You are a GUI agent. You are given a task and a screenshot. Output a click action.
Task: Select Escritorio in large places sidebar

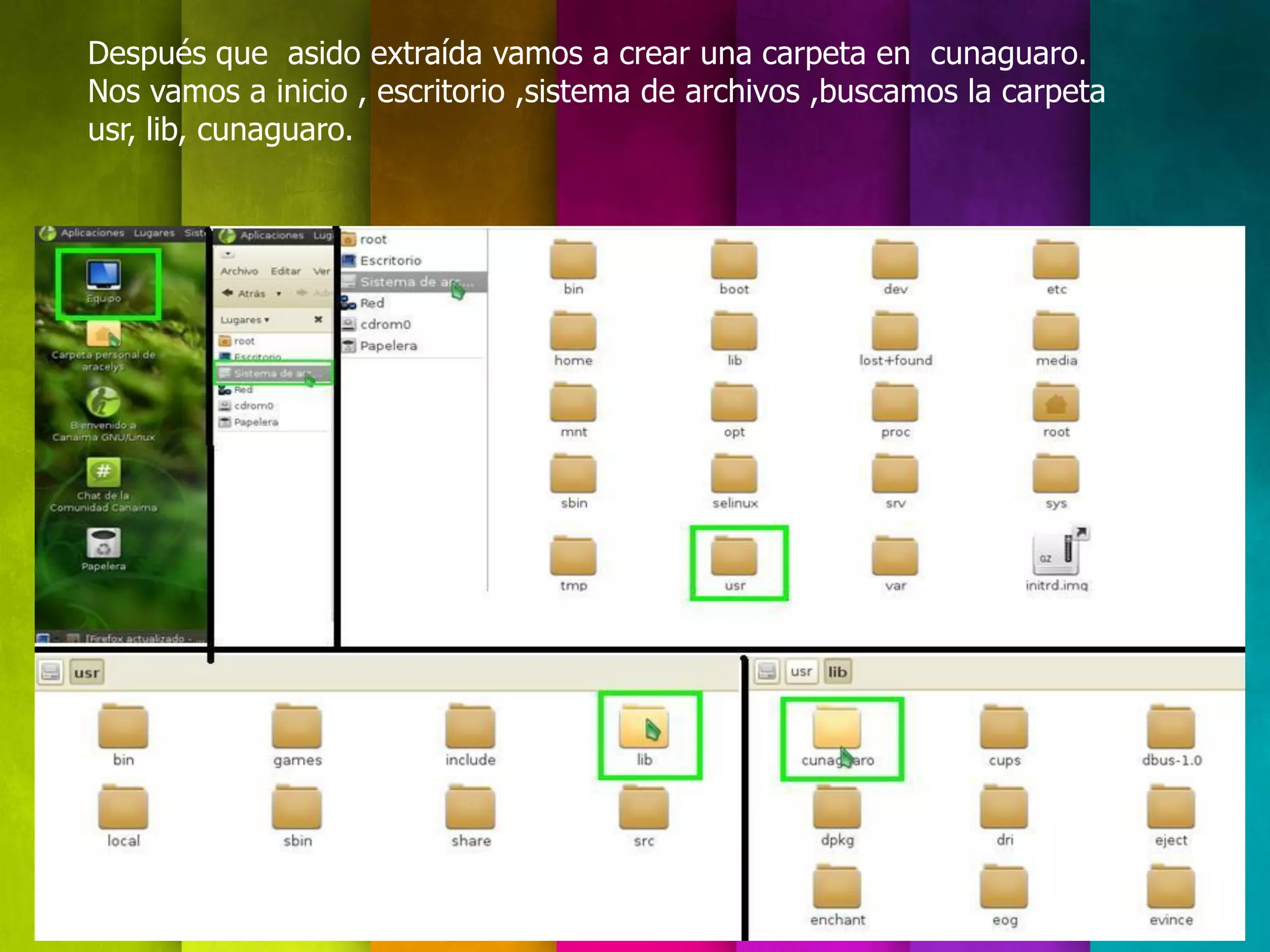[382, 260]
